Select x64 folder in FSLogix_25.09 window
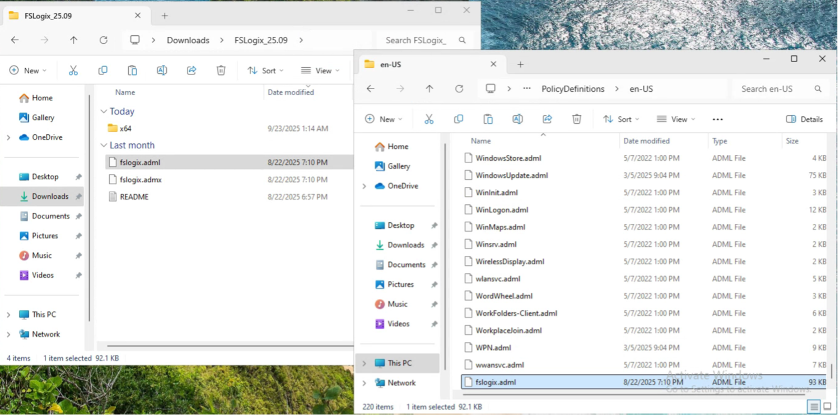Viewport: 840px width, 418px height. click(x=125, y=129)
